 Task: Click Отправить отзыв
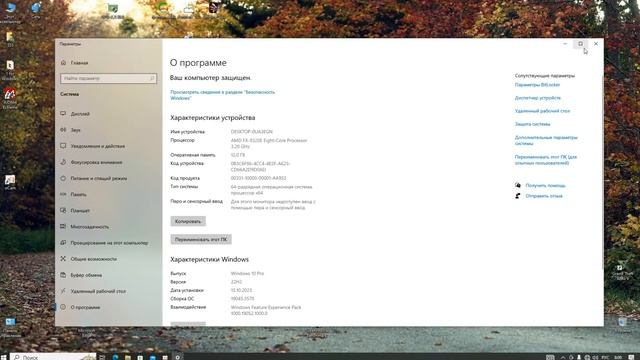point(544,196)
